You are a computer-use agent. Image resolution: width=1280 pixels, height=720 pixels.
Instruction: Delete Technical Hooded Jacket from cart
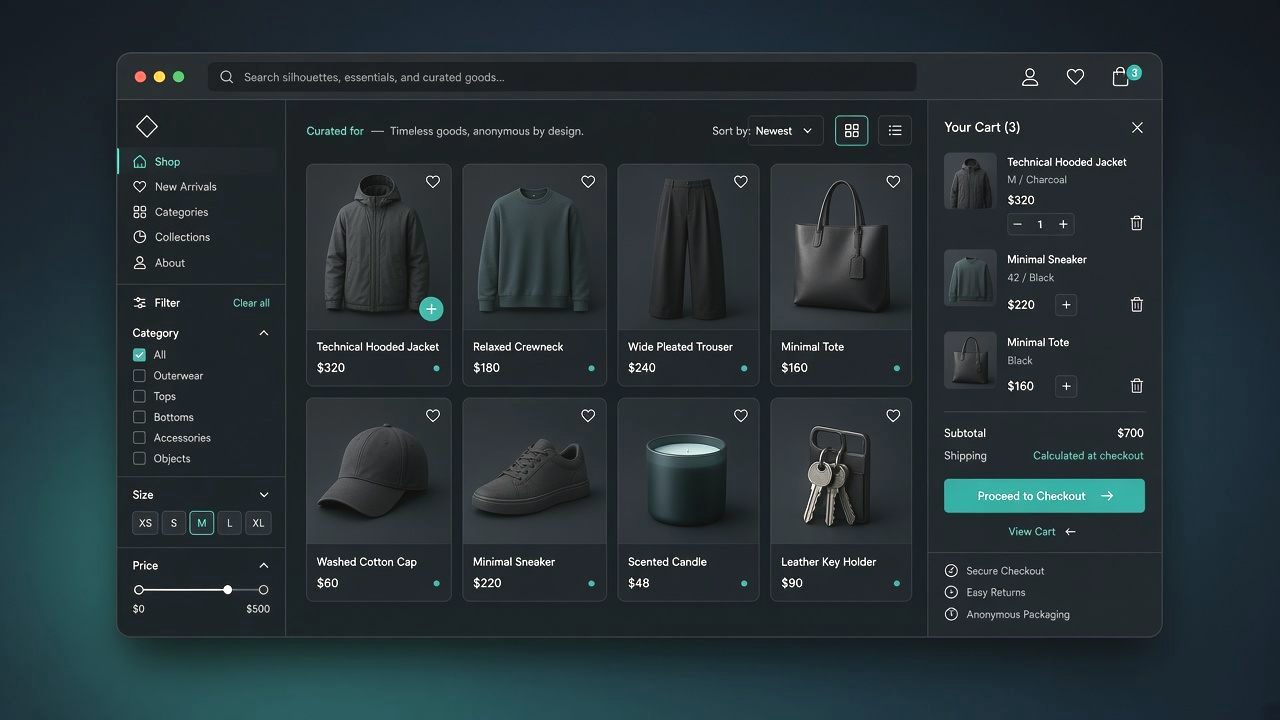(x=1136, y=223)
